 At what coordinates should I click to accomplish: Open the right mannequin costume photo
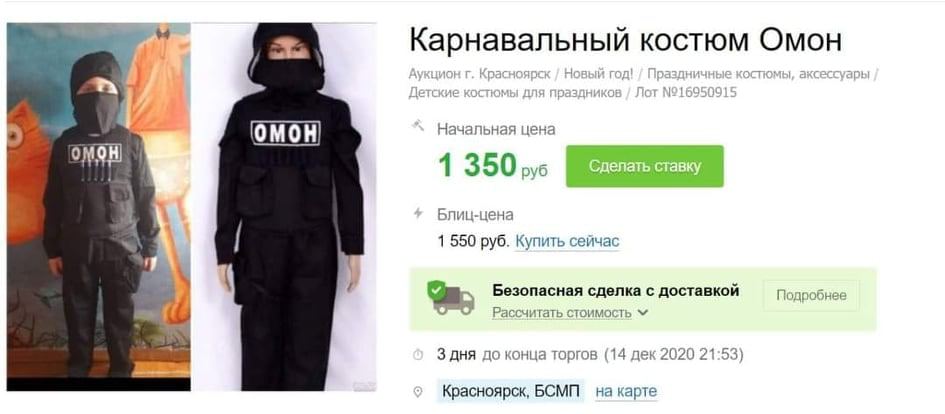pyautogui.click(x=284, y=207)
